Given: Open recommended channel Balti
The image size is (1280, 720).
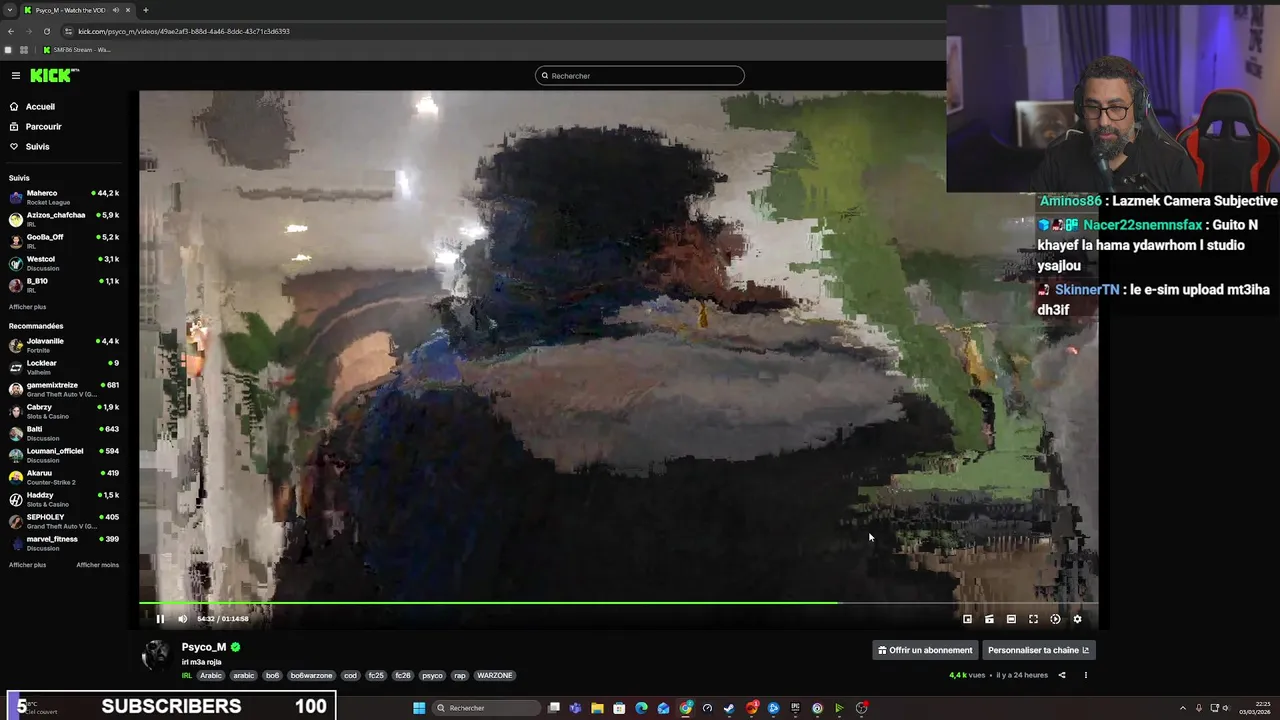Looking at the screenshot, I should 64,433.
